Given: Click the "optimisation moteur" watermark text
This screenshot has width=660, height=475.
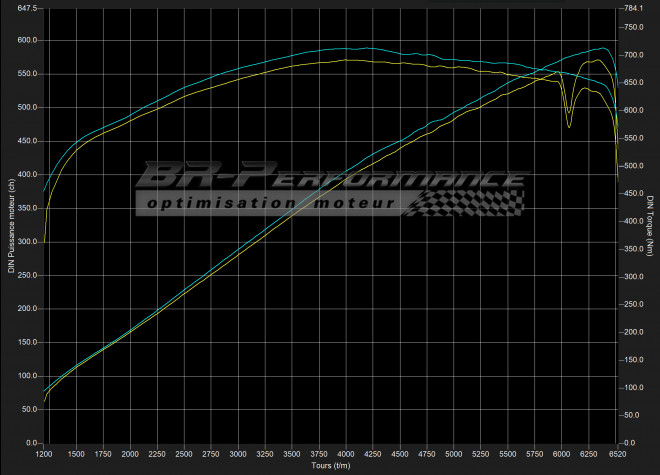Looking at the screenshot, I should tap(270, 203).
